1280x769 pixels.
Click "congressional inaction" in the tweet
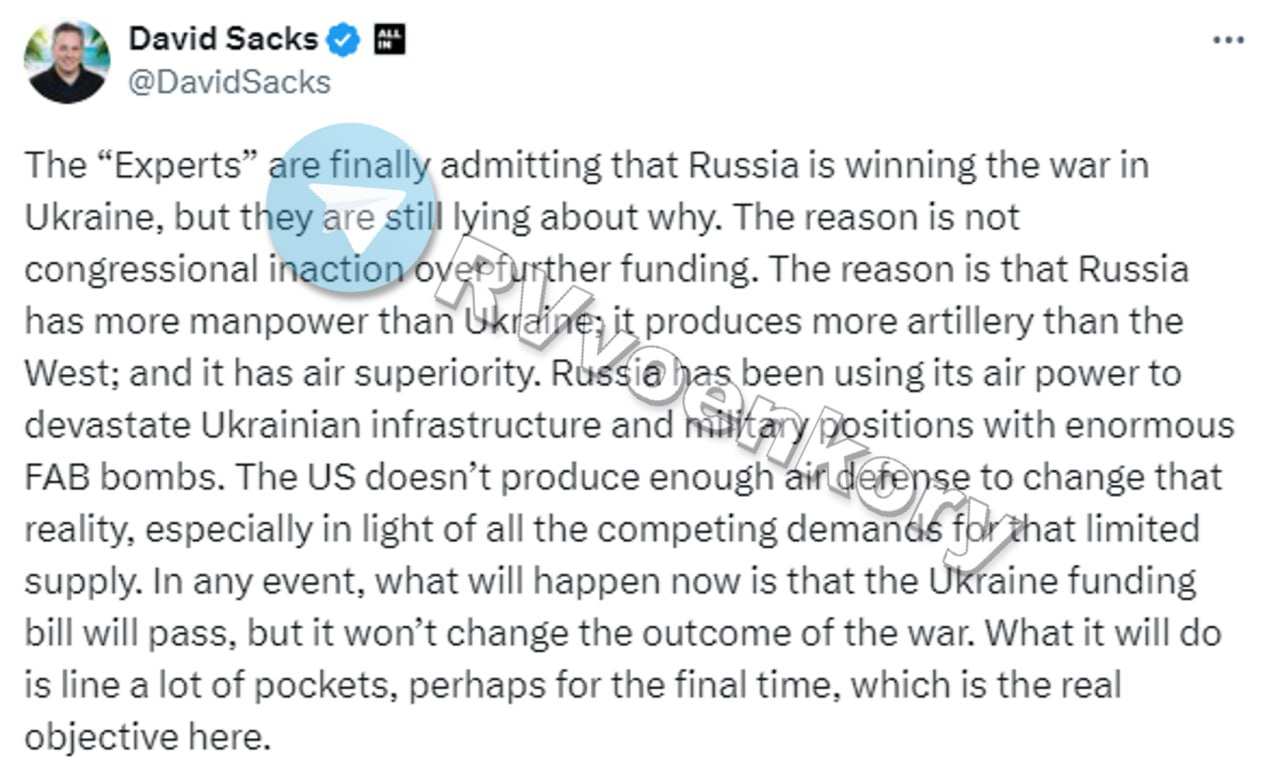(x=215, y=269)
